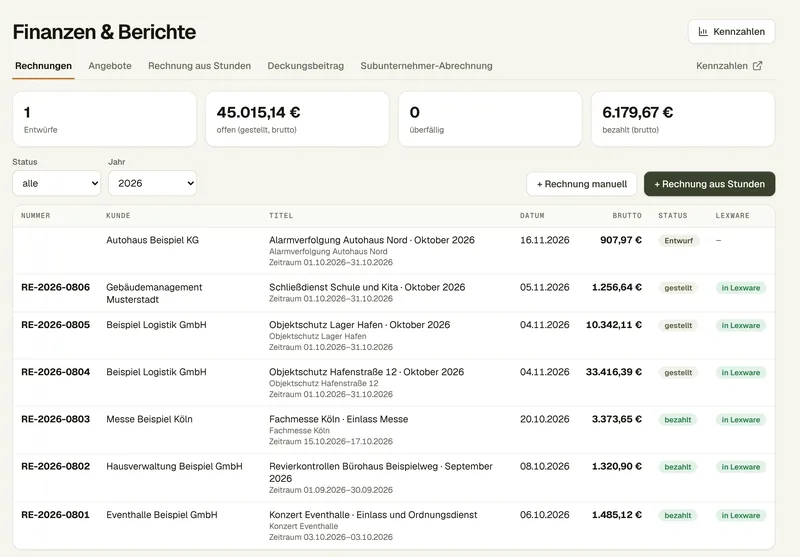This screenshot has width=800, height=557.
Task: Switch to the Angebote tab
Action: [110, 66]
